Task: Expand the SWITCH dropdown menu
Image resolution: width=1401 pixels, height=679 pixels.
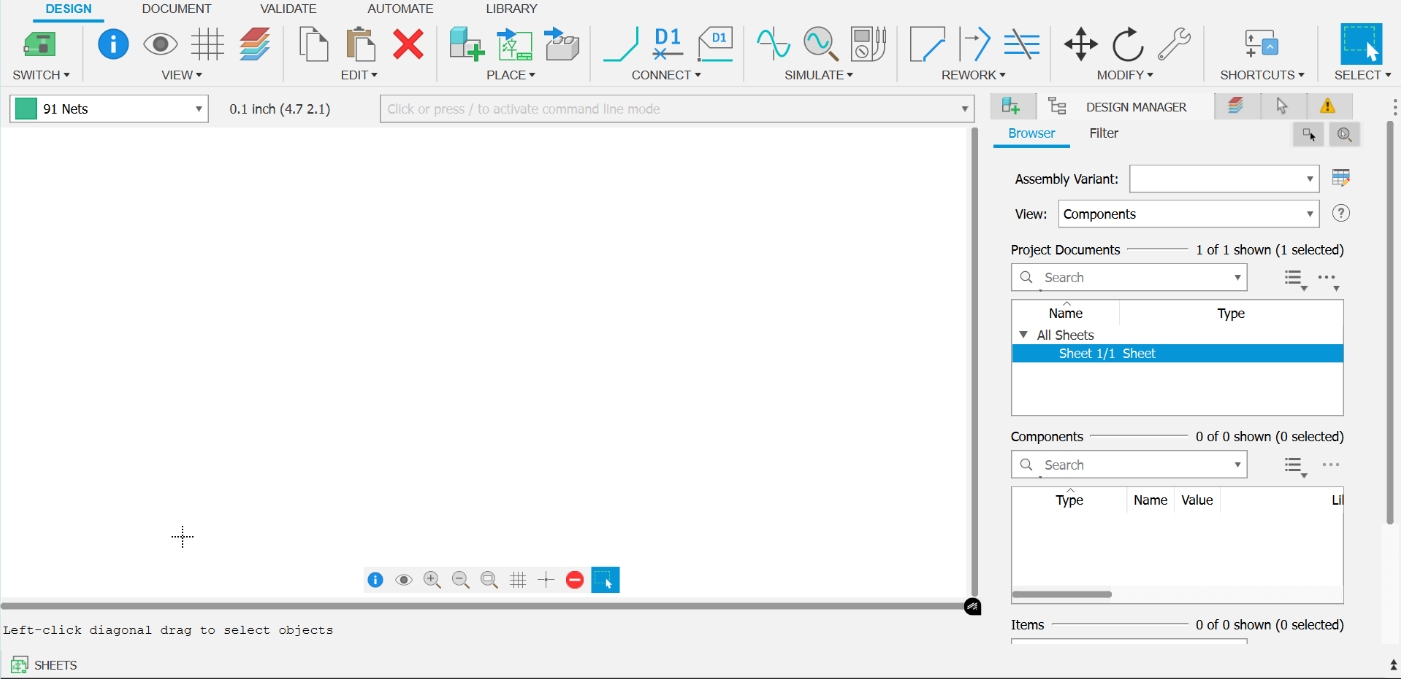Action: [x=41, y=75]
